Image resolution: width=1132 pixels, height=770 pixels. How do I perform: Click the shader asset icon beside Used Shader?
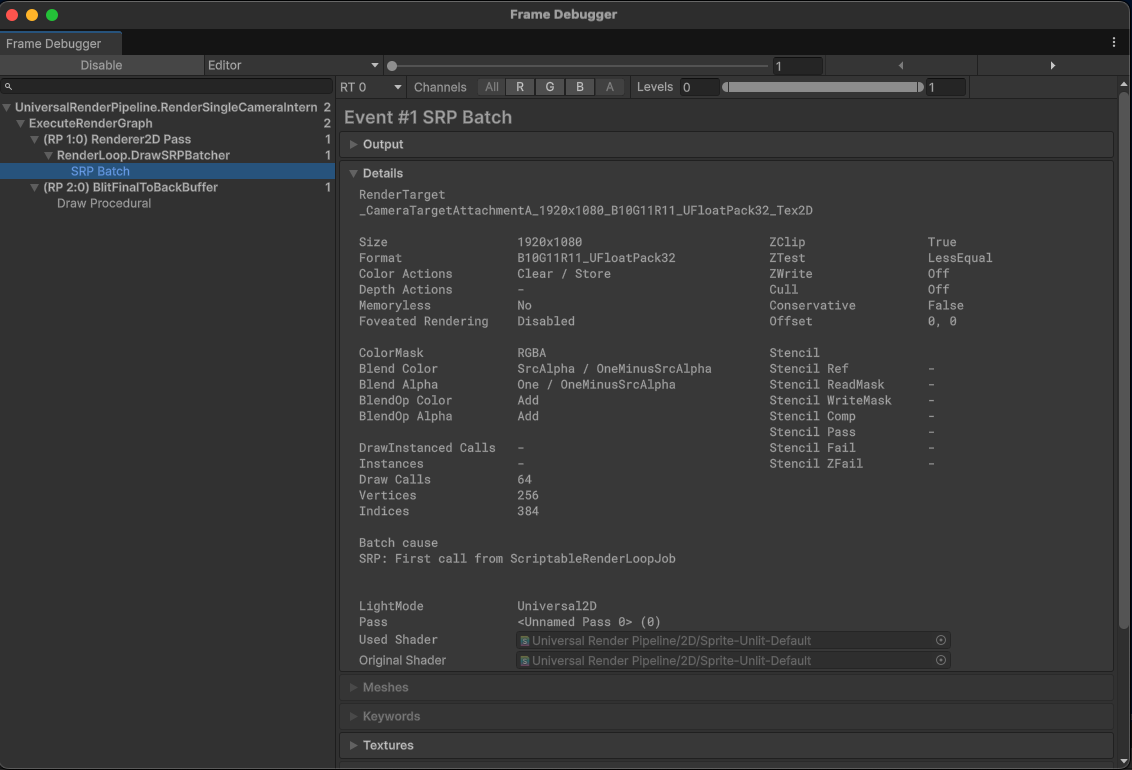[x=525, y=640]
